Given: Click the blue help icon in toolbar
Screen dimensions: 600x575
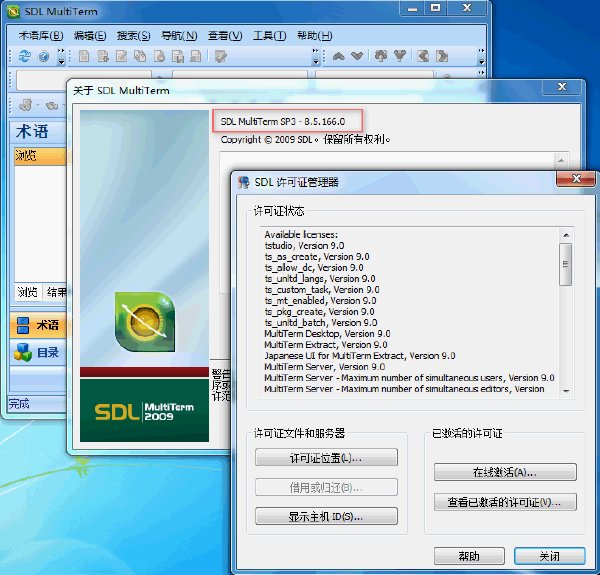Looking at the screenshot, I should (x=44, y=57).
